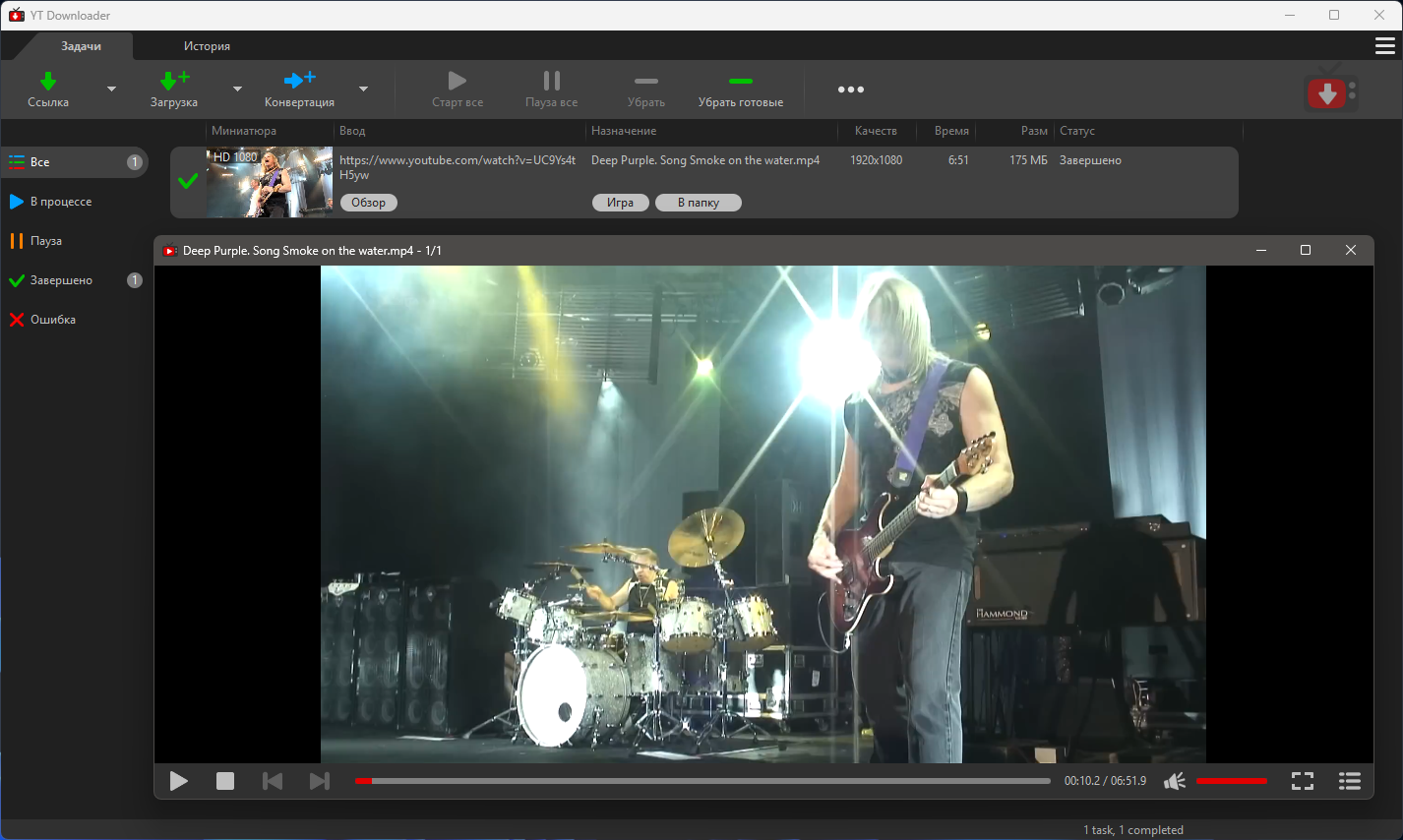
Task: Stop the video playback
Action: (x=225, y=781)
